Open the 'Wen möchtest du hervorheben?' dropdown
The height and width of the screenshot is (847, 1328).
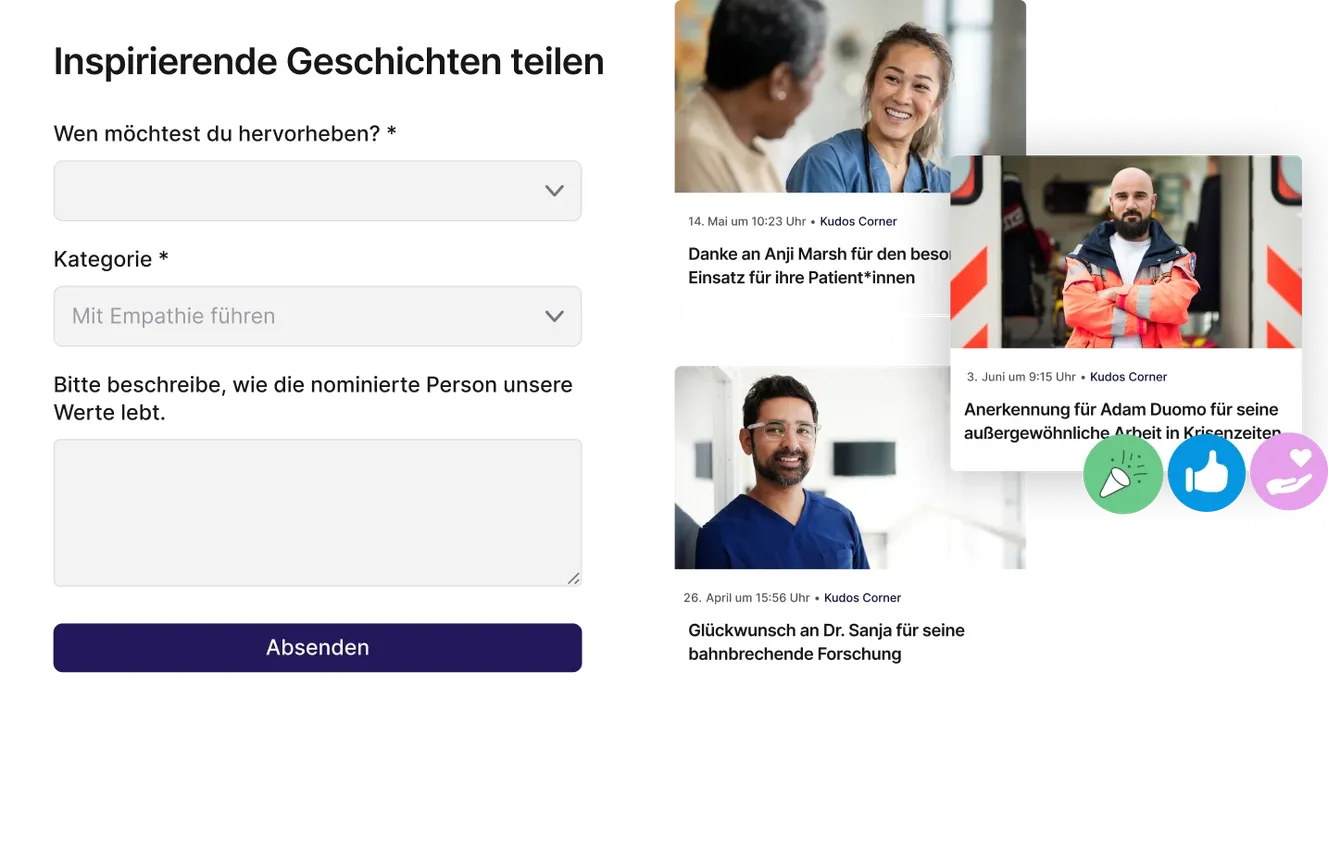[x=317, y=191]
